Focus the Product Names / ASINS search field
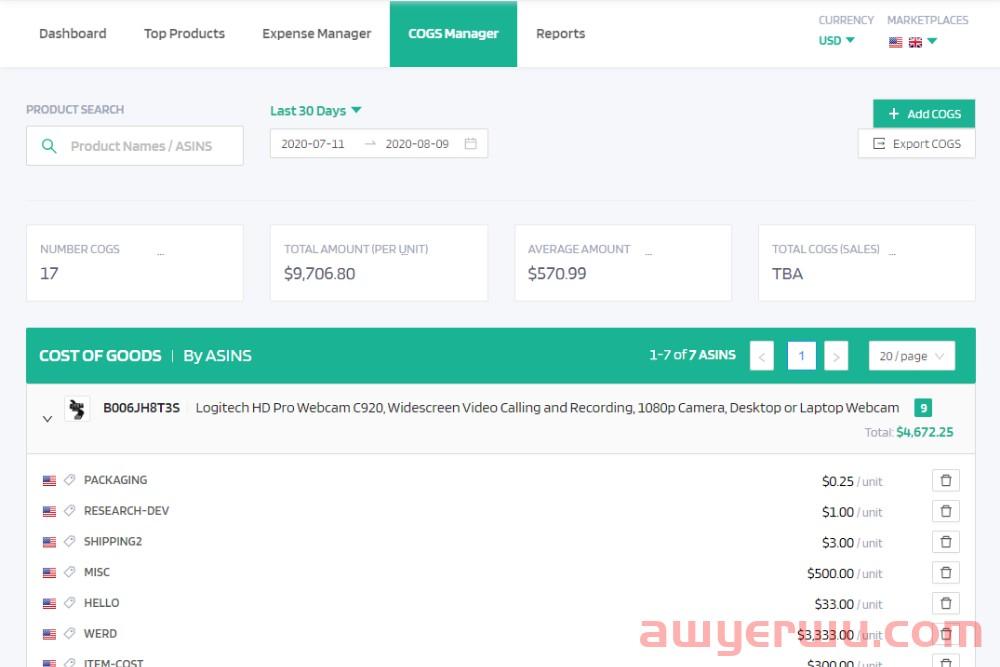 (x=150, y=146)
